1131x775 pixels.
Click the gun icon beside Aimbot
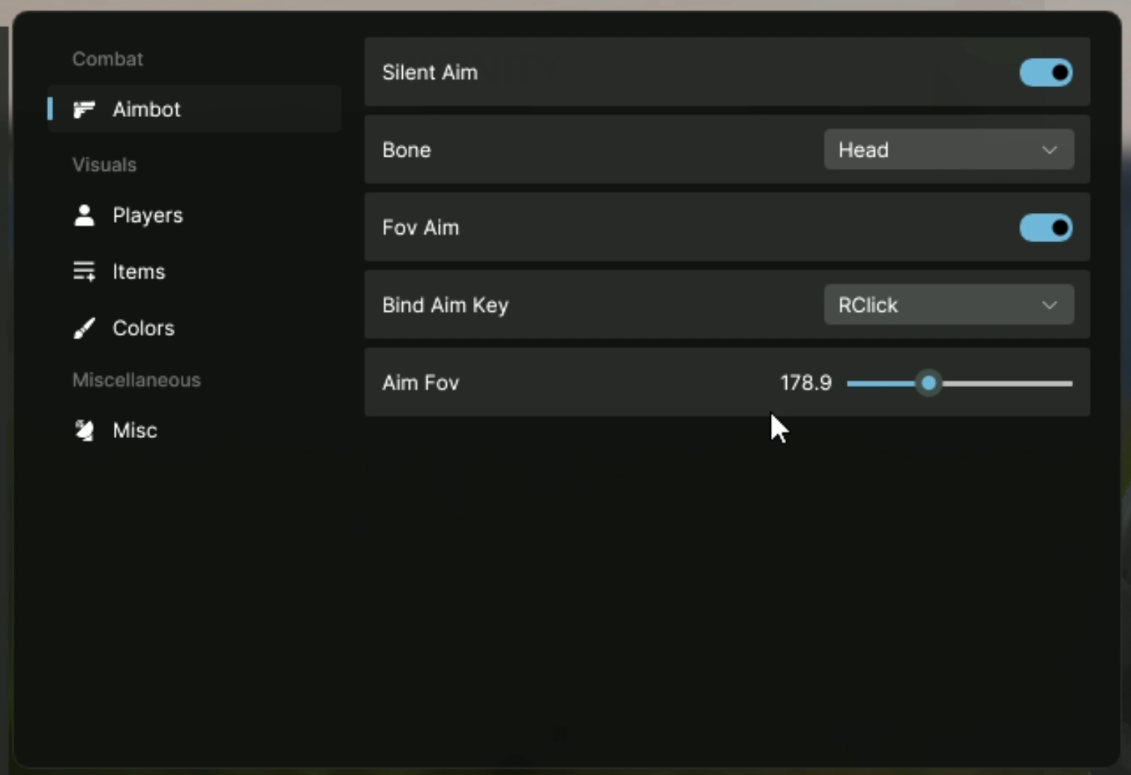85,109
